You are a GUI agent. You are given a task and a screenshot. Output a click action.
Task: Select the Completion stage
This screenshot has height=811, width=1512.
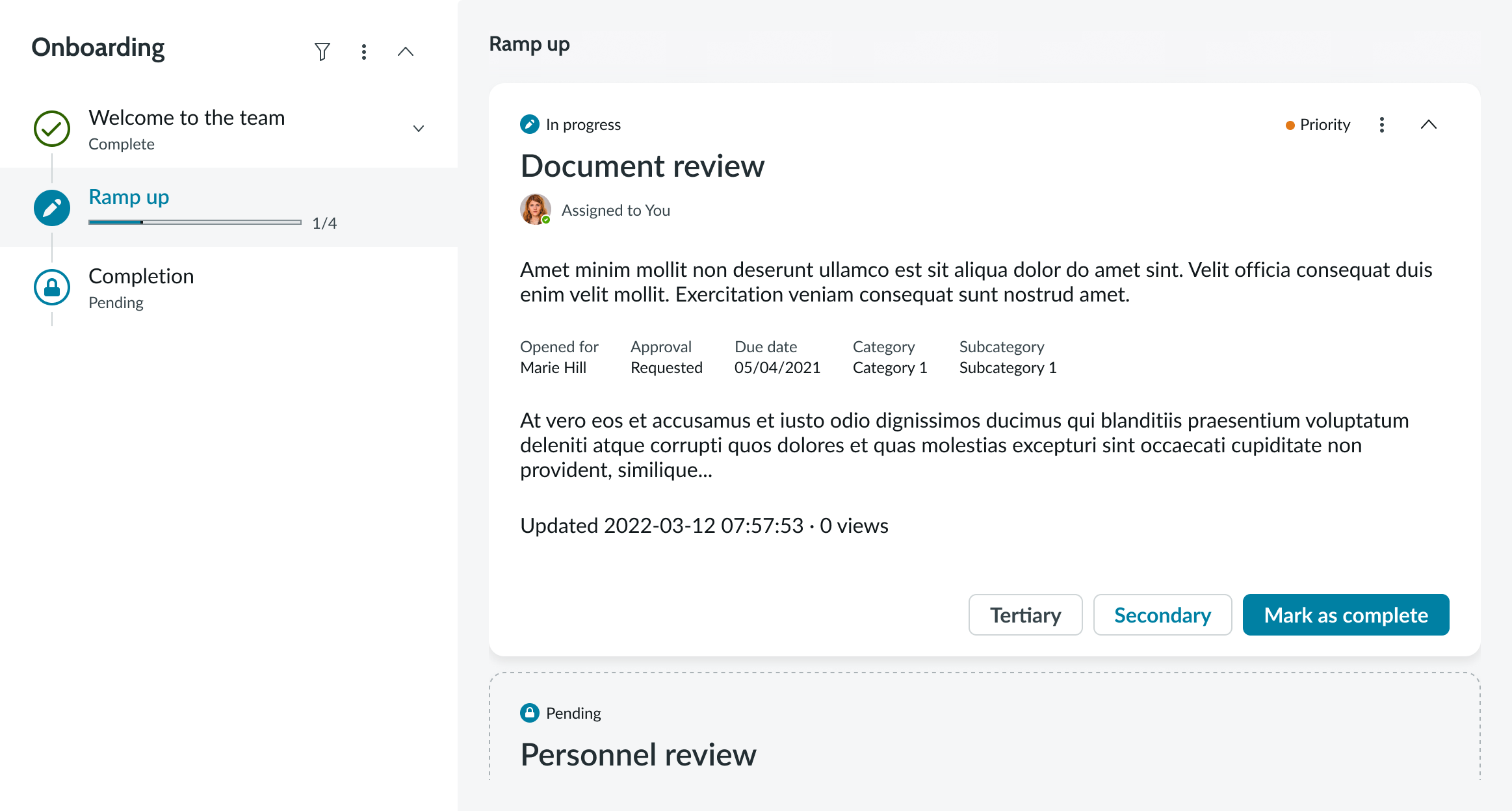(141, 276)
